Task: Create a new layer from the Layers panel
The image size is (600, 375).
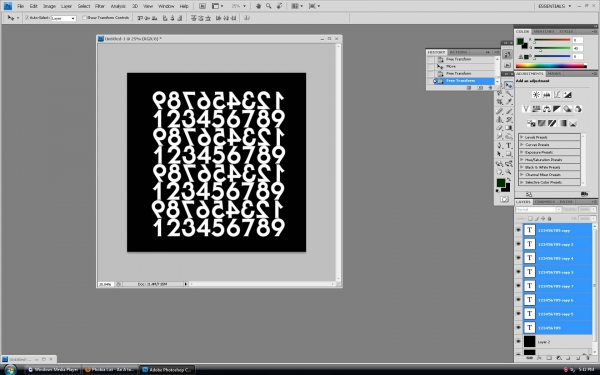Action: point(578,358)
